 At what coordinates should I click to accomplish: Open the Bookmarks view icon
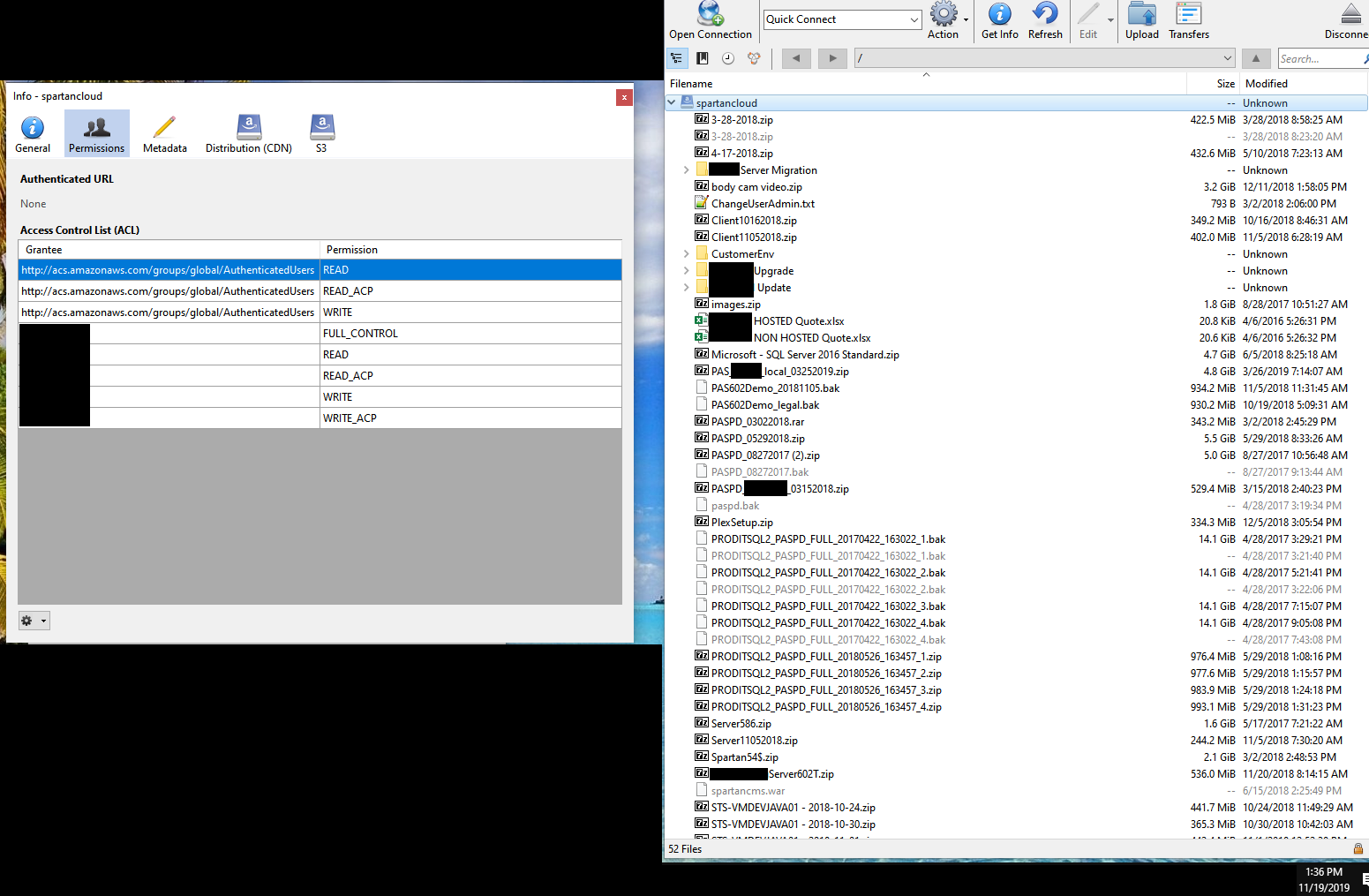coord(703,58)
